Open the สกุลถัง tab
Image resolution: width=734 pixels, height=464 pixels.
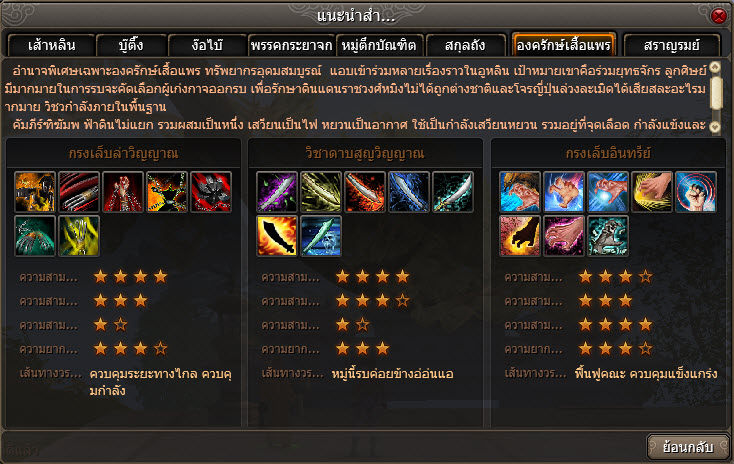click(x=465, y=45)
